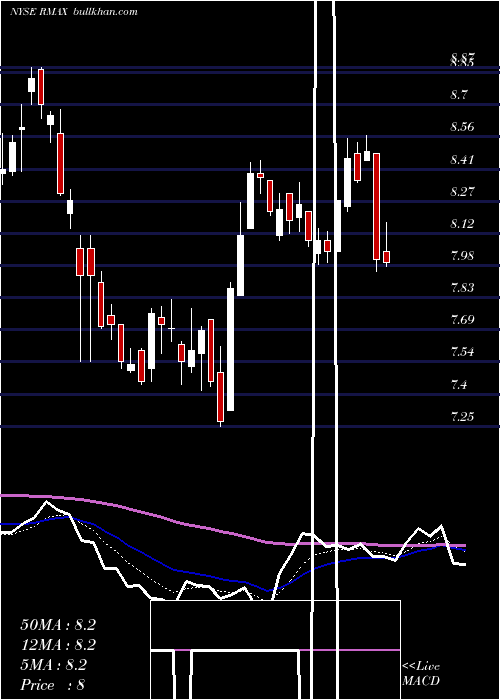Click the 7.4 price axis label
This screenshot has width=500, height=700.
coord(459,384)
